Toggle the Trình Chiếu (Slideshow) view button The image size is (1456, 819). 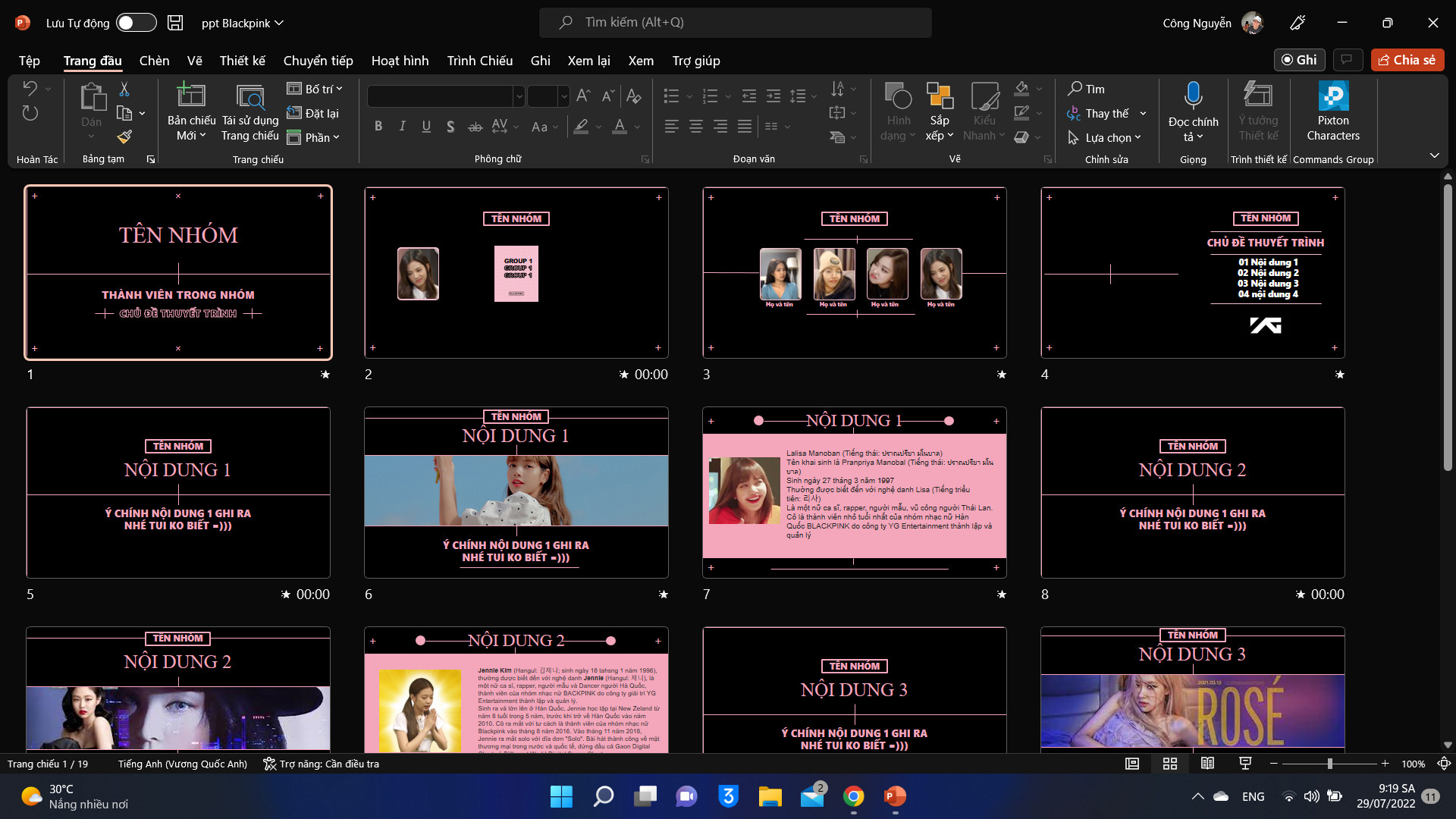[x=1244, y=763]
